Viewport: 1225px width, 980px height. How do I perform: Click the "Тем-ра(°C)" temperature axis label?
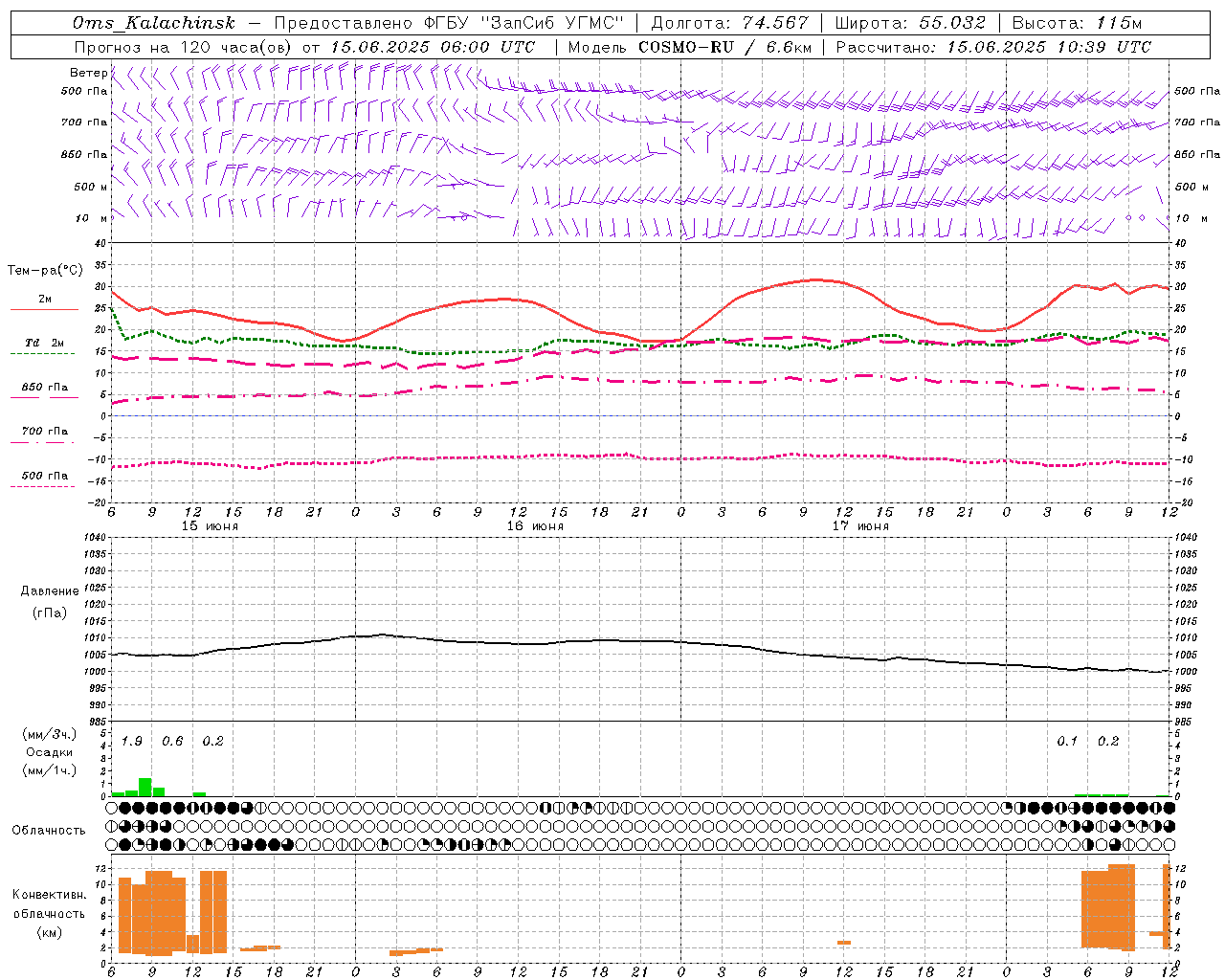tap(45, 271)
